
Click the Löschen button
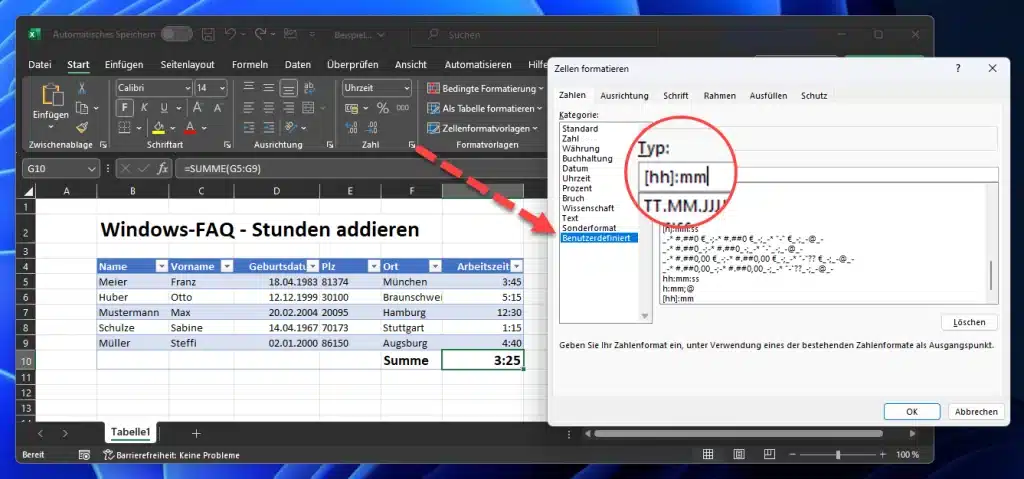pos(969,322)
